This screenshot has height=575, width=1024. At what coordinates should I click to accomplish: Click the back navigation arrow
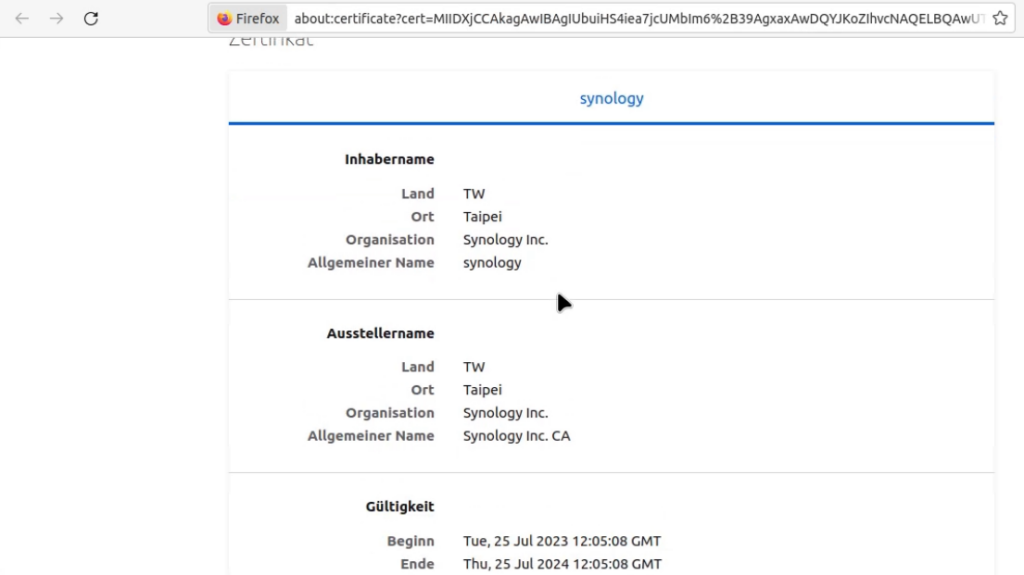[22, 18]
